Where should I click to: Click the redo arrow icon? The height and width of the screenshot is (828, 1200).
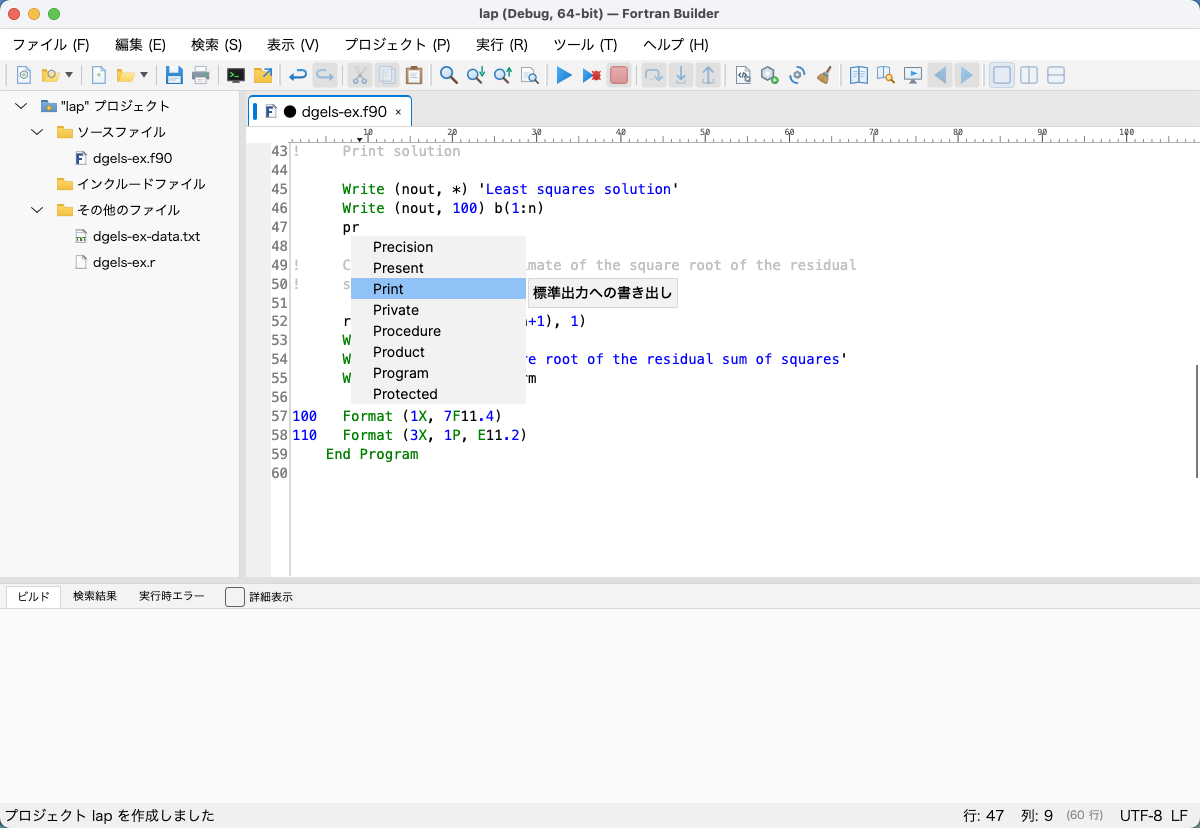325,75
